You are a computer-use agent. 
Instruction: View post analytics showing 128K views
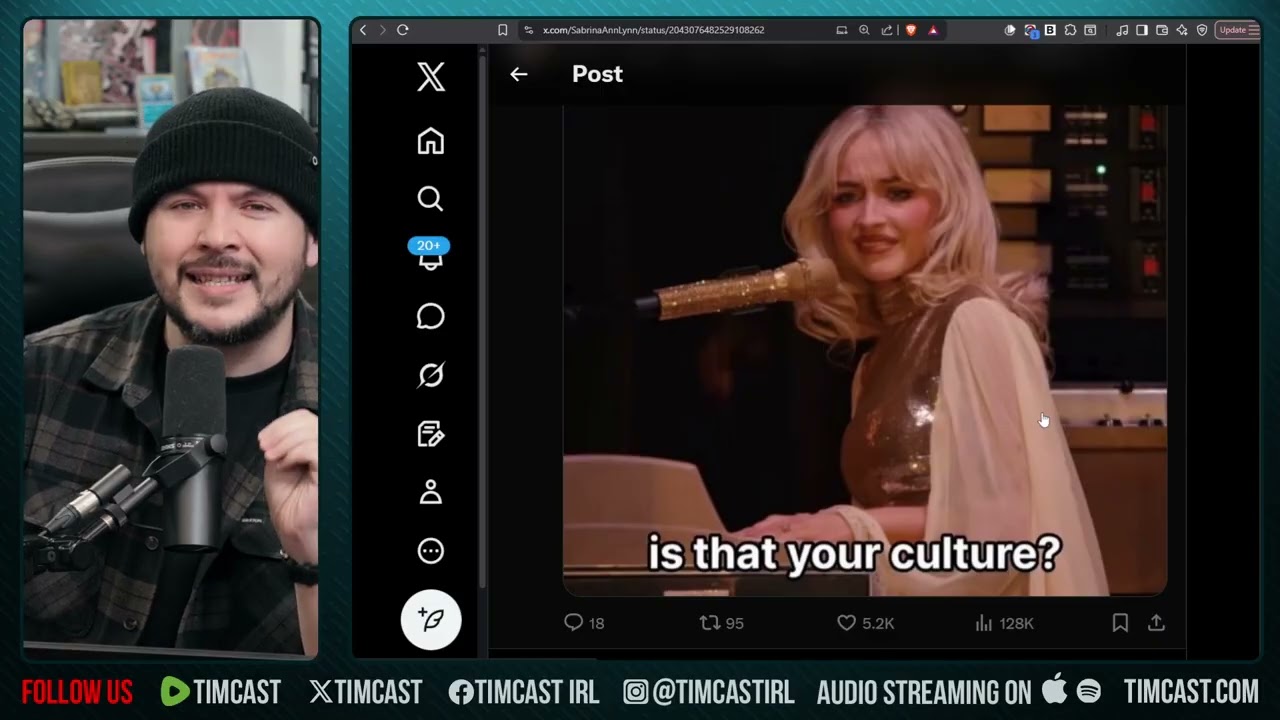(984, 623)
